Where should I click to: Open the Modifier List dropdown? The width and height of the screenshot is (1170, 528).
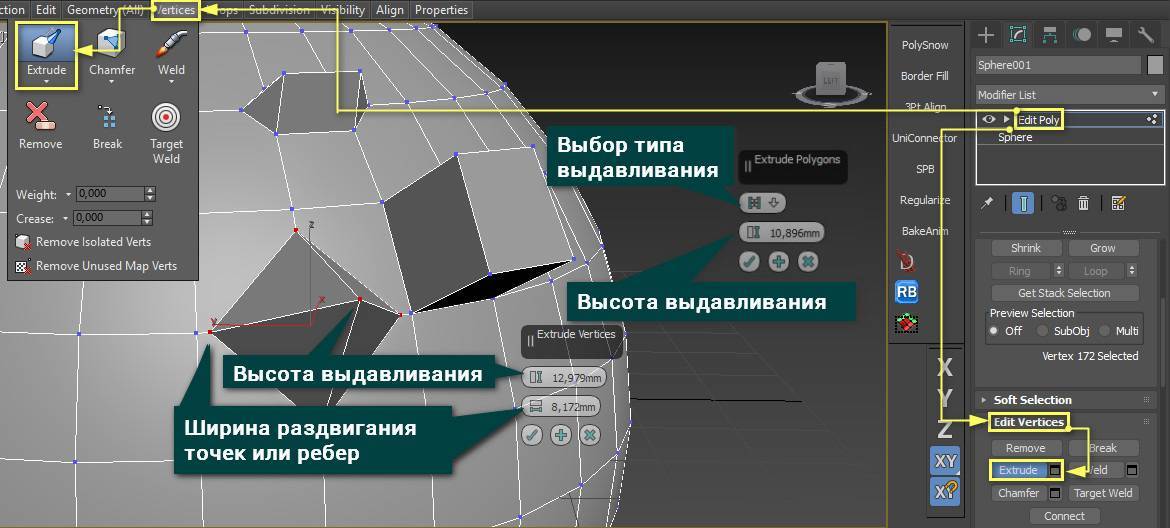coord(1069,95)
